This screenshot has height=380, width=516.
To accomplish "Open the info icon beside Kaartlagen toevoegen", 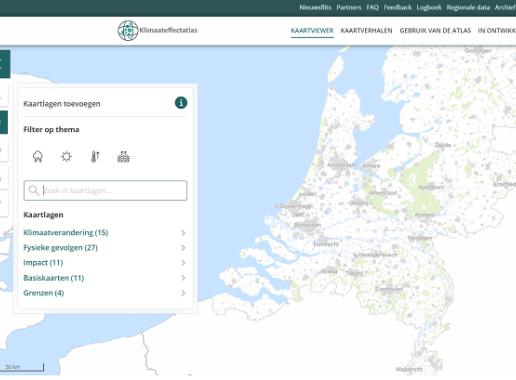I will click(181, 103).
